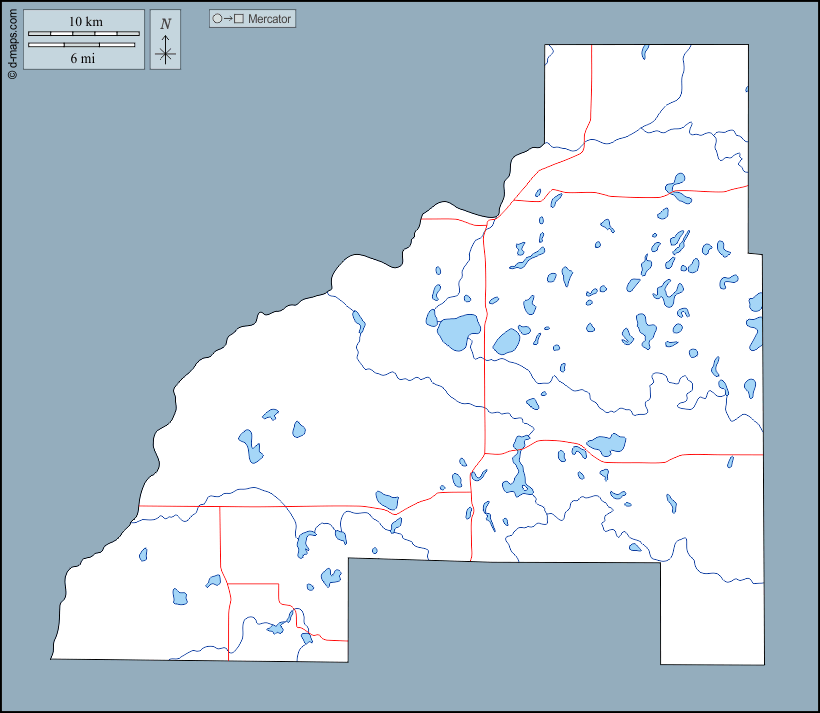Click the rectangular notch at bottom center of county

[503, 628]
